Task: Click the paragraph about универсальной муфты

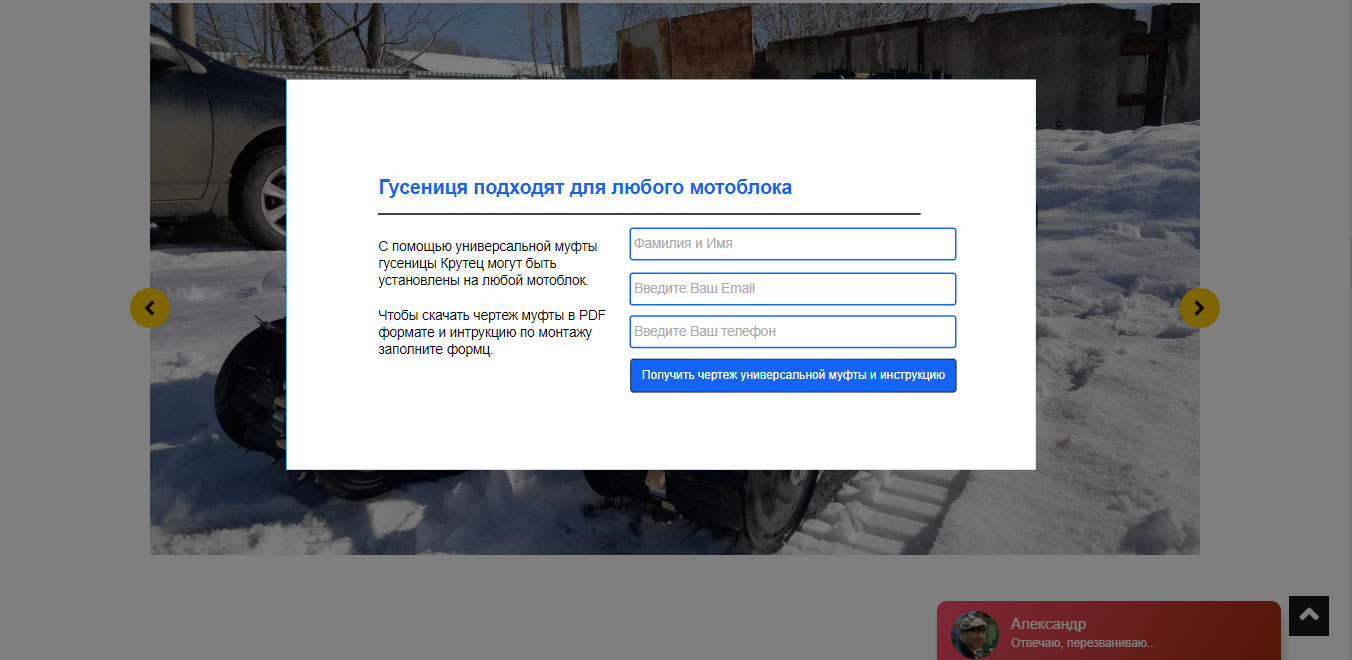Action: 488,263
